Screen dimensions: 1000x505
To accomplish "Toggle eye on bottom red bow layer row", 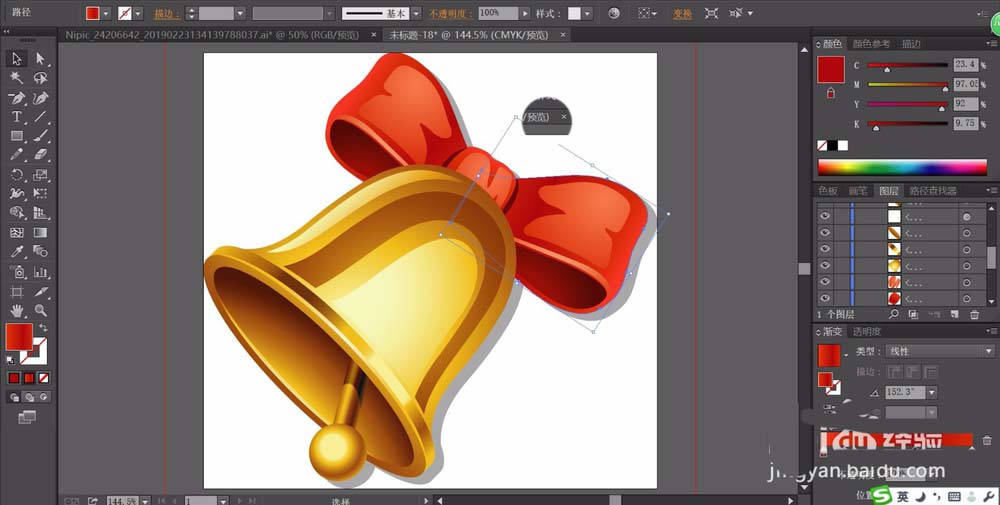I will [x=825, y=298].
